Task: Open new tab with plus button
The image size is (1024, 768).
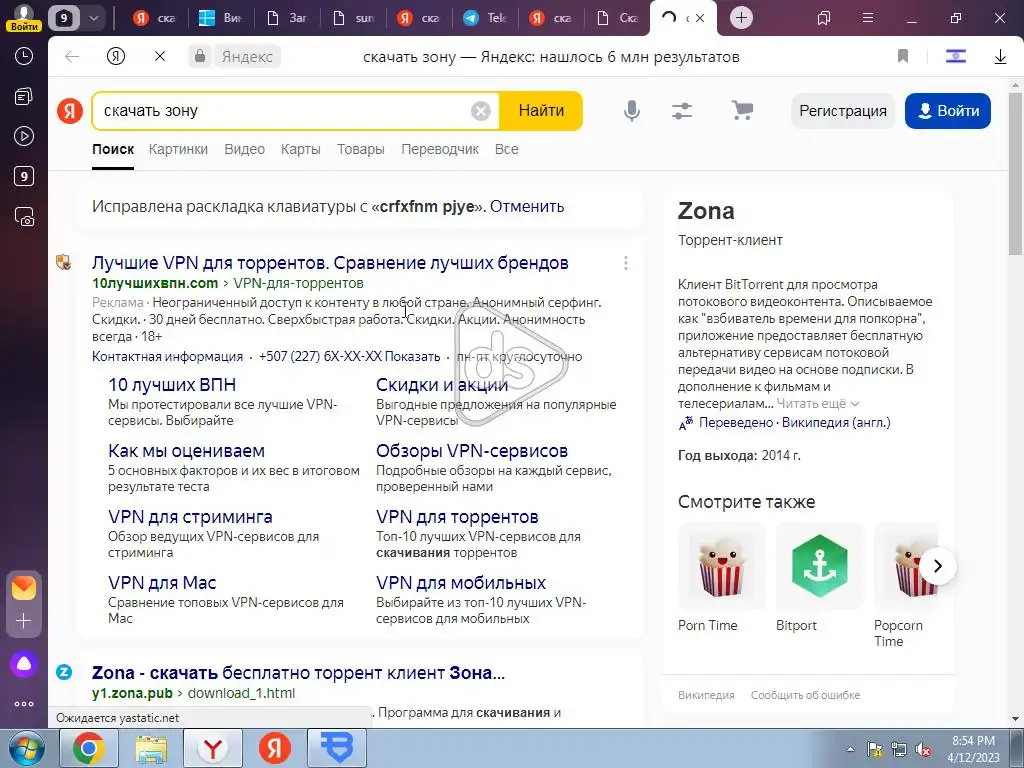Action: [x=741, y=18]
